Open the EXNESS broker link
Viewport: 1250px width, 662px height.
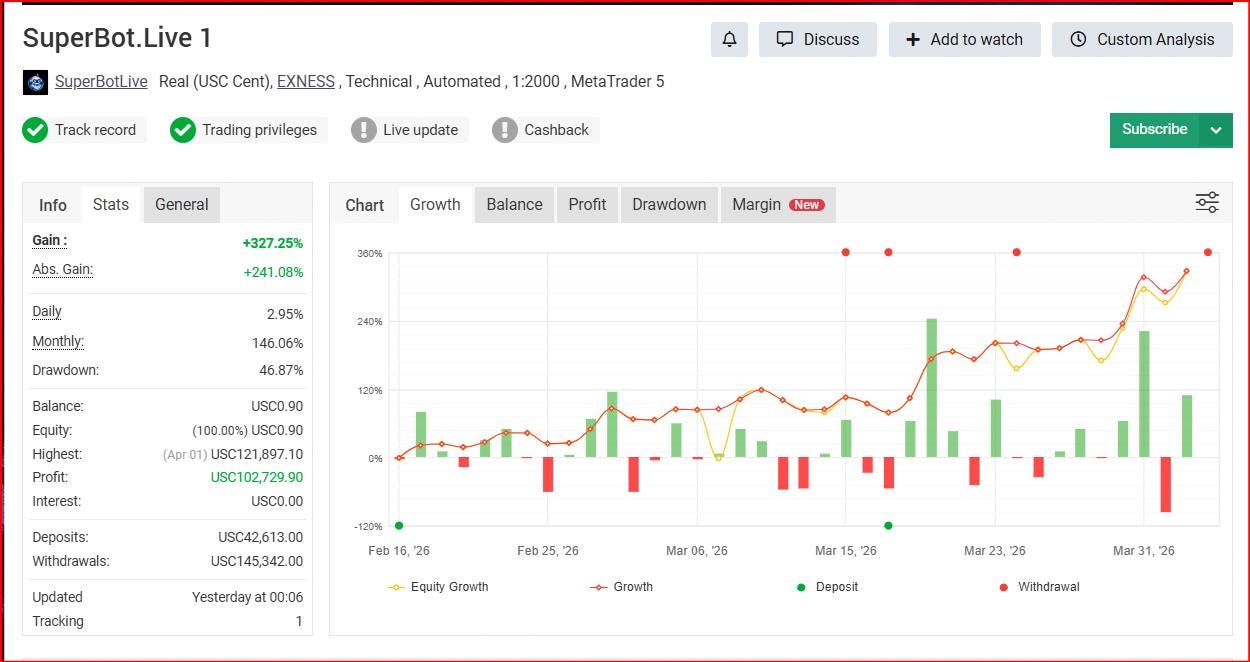coord(306,82)
